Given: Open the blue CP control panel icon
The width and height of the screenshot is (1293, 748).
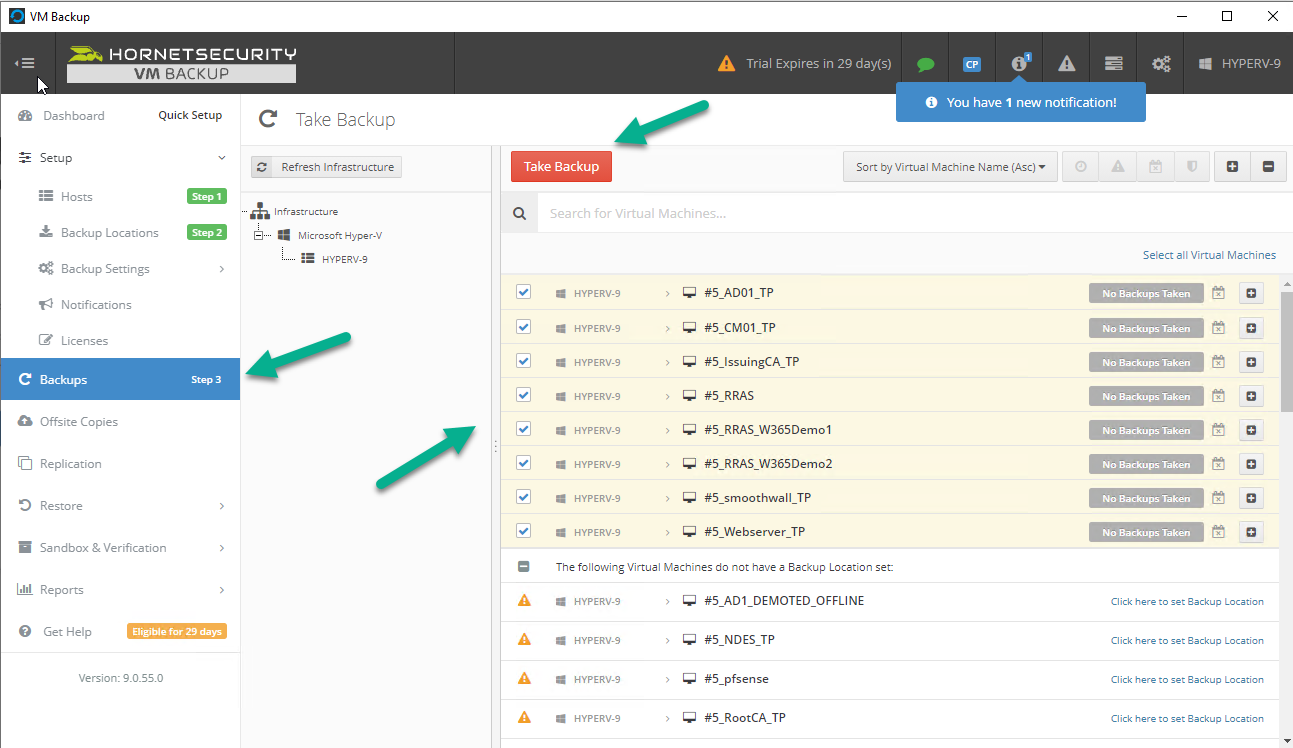Looking at the screenshot, I should tap(971, 64).
